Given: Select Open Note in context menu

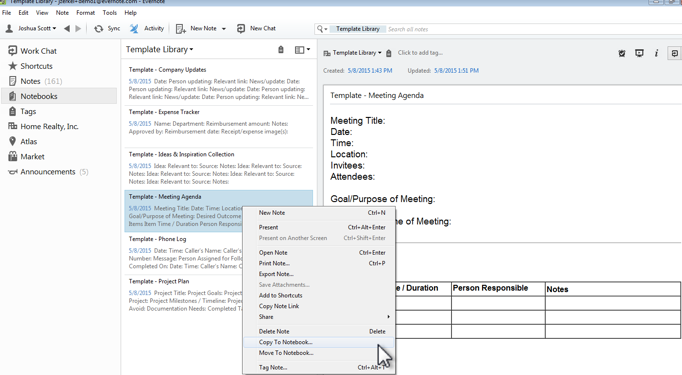Looking at the screenshot, I should point(319,253).
